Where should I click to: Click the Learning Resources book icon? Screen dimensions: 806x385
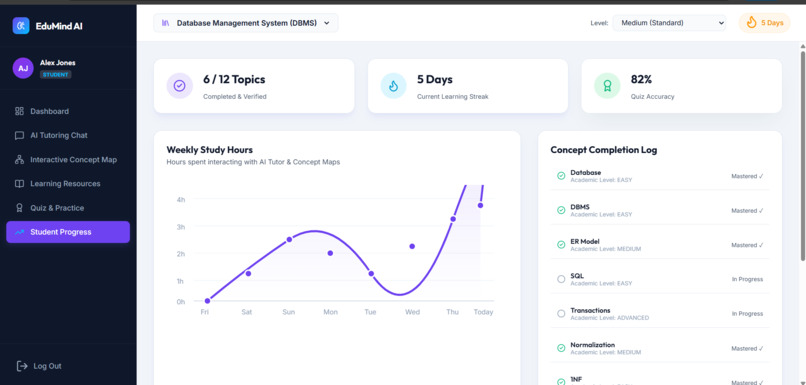pos(20,184)
